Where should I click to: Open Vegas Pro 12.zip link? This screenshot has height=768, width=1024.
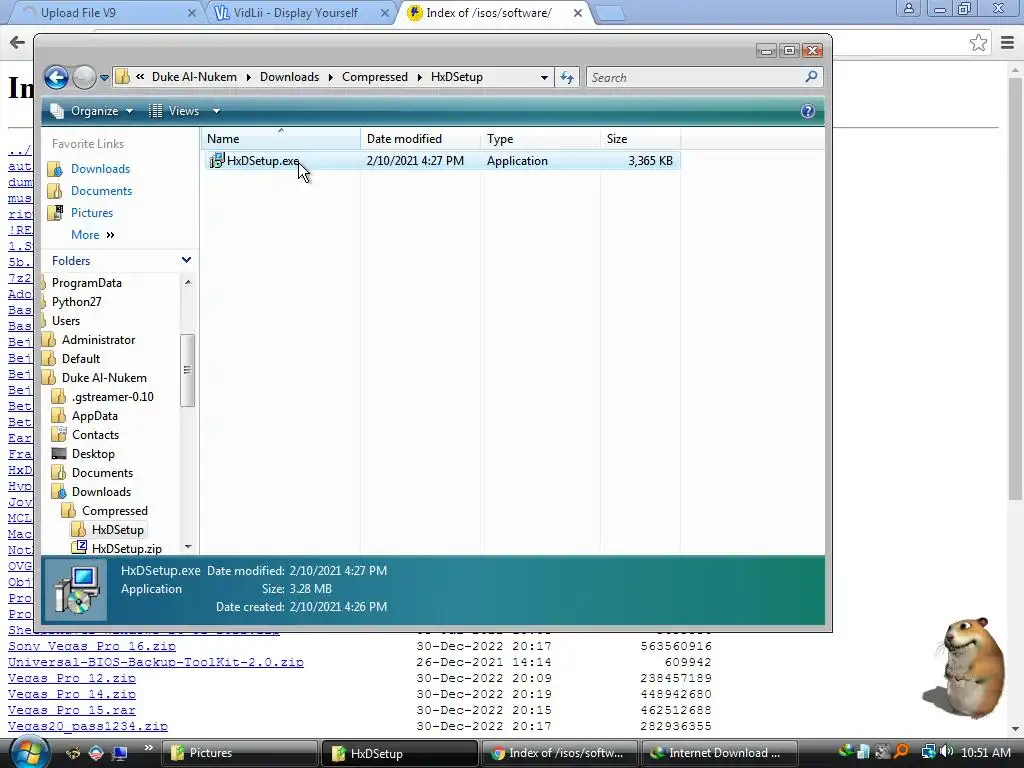tap(72, 678)
